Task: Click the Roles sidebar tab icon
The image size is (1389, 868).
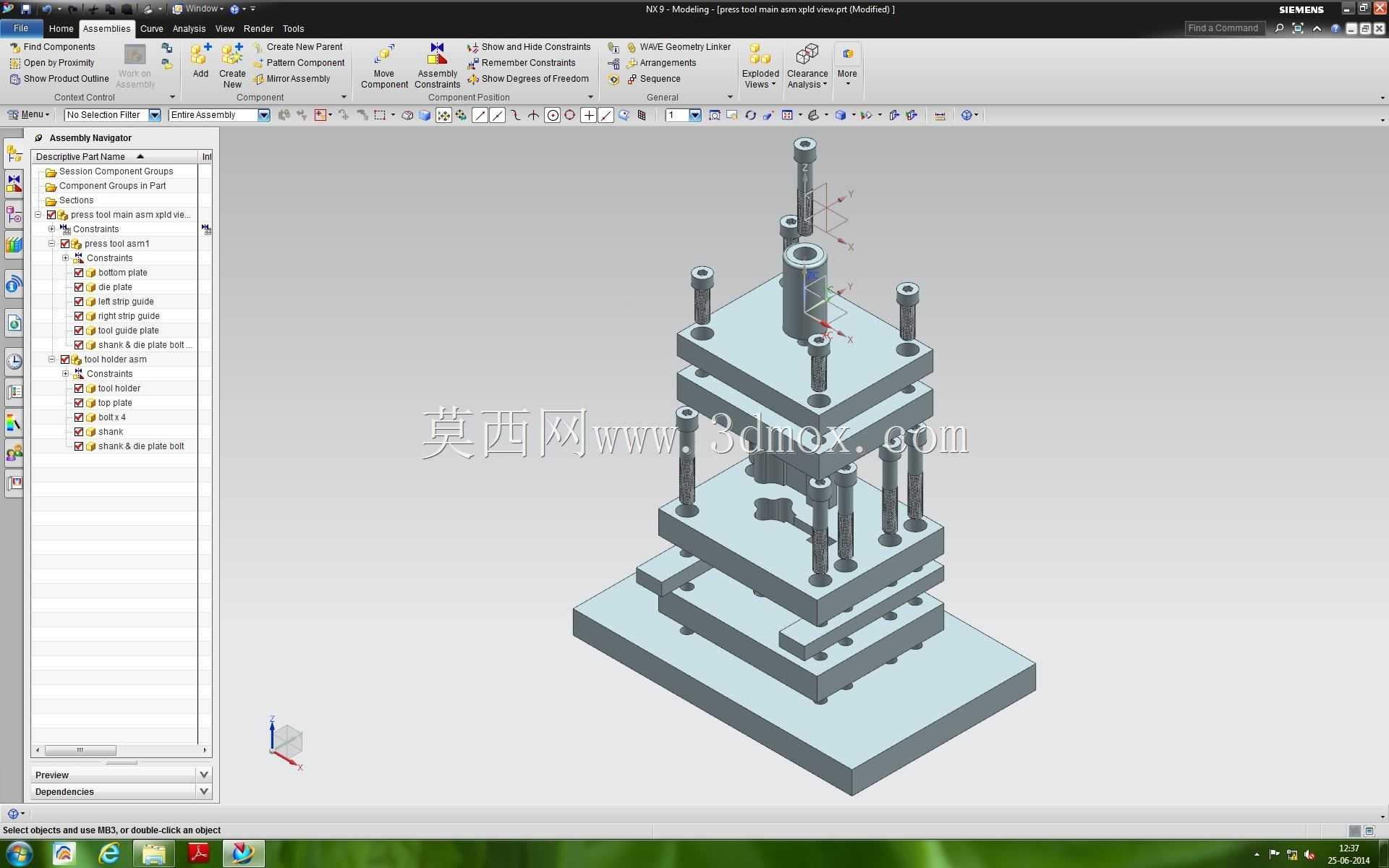Action: [x=14, y=454]
